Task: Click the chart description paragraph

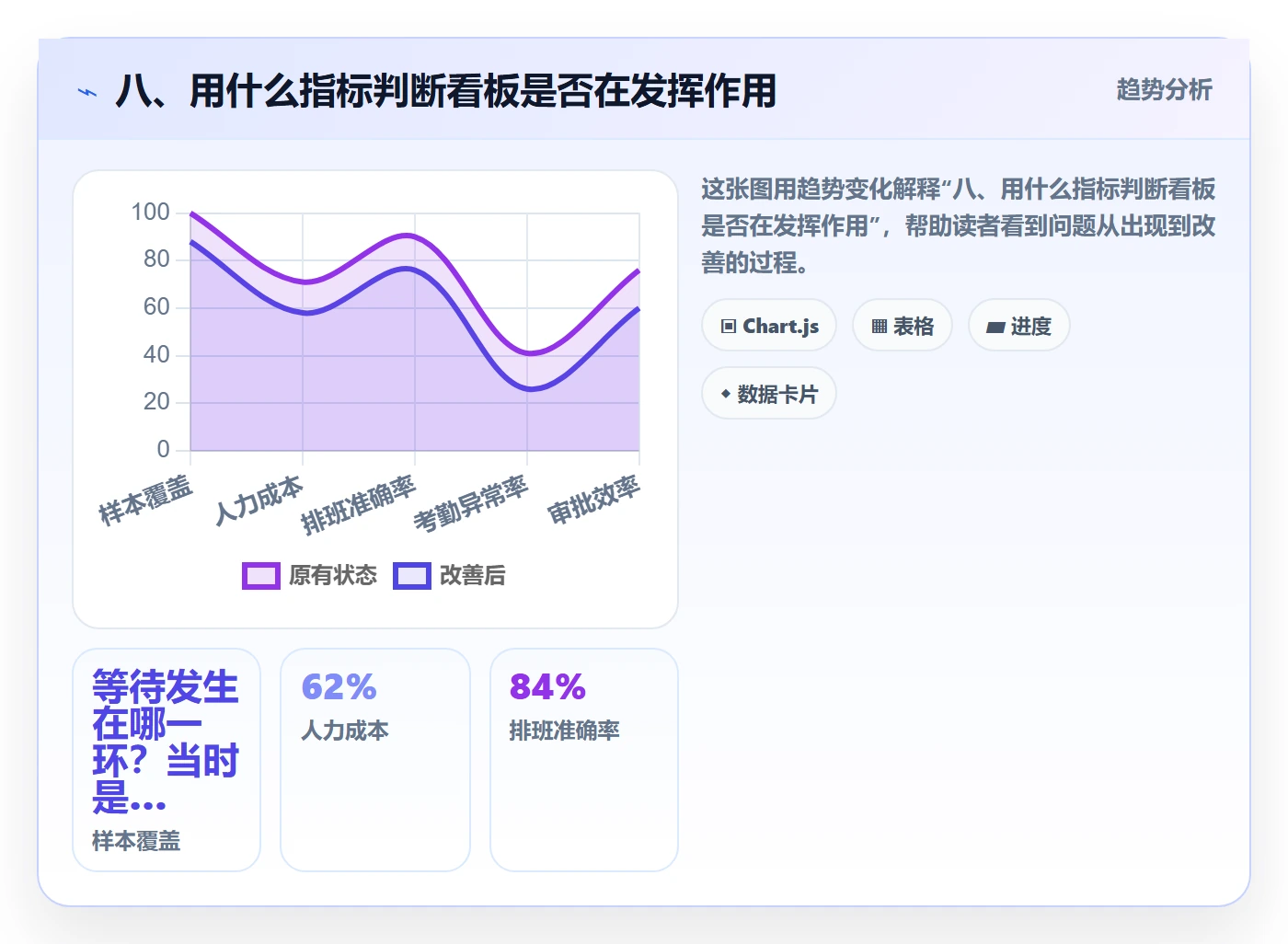Action: (959, 226)
